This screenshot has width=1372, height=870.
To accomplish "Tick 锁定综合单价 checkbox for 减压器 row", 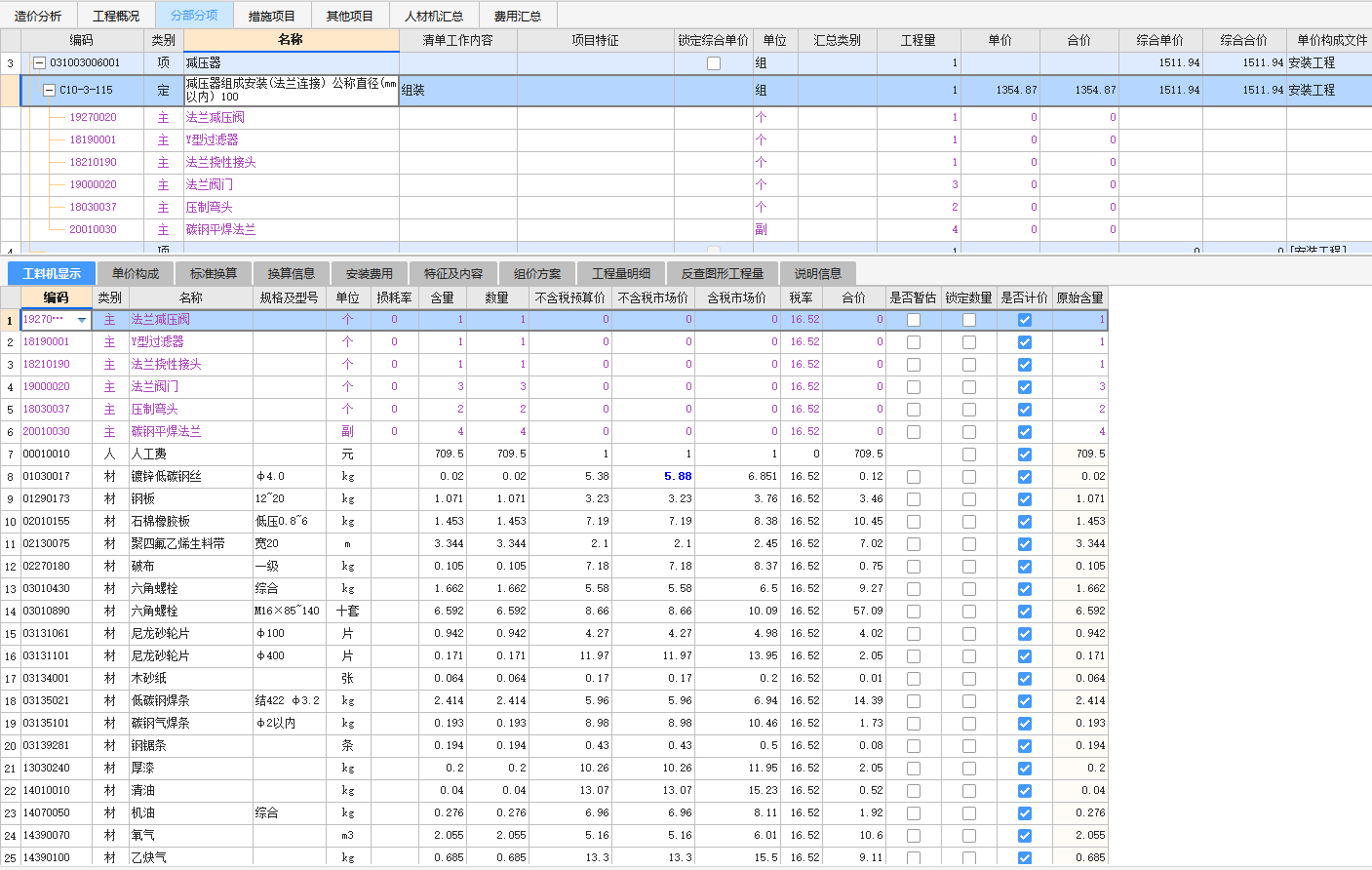I will click(714, 62).
